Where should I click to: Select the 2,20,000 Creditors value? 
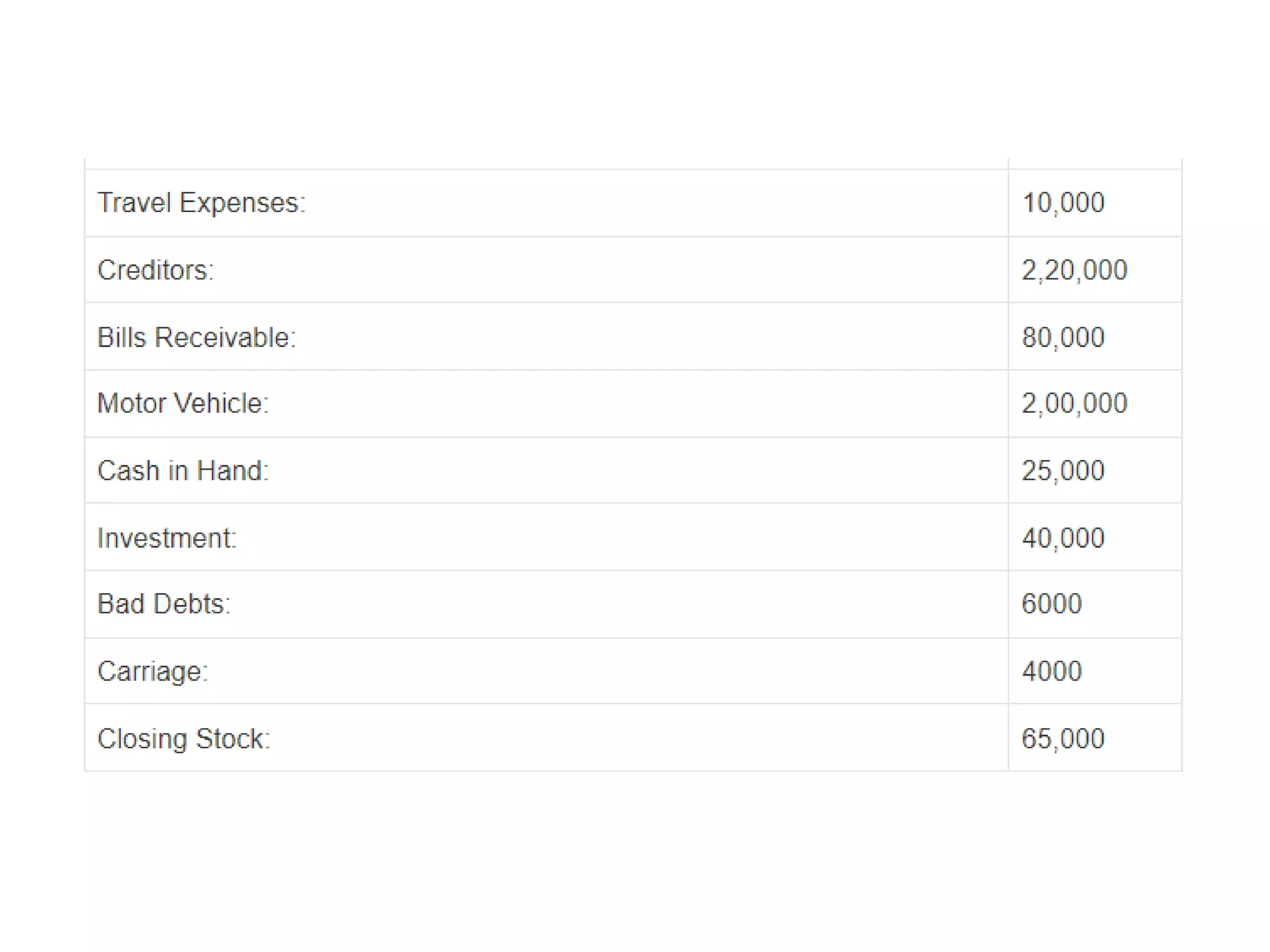click(1074, 270)
